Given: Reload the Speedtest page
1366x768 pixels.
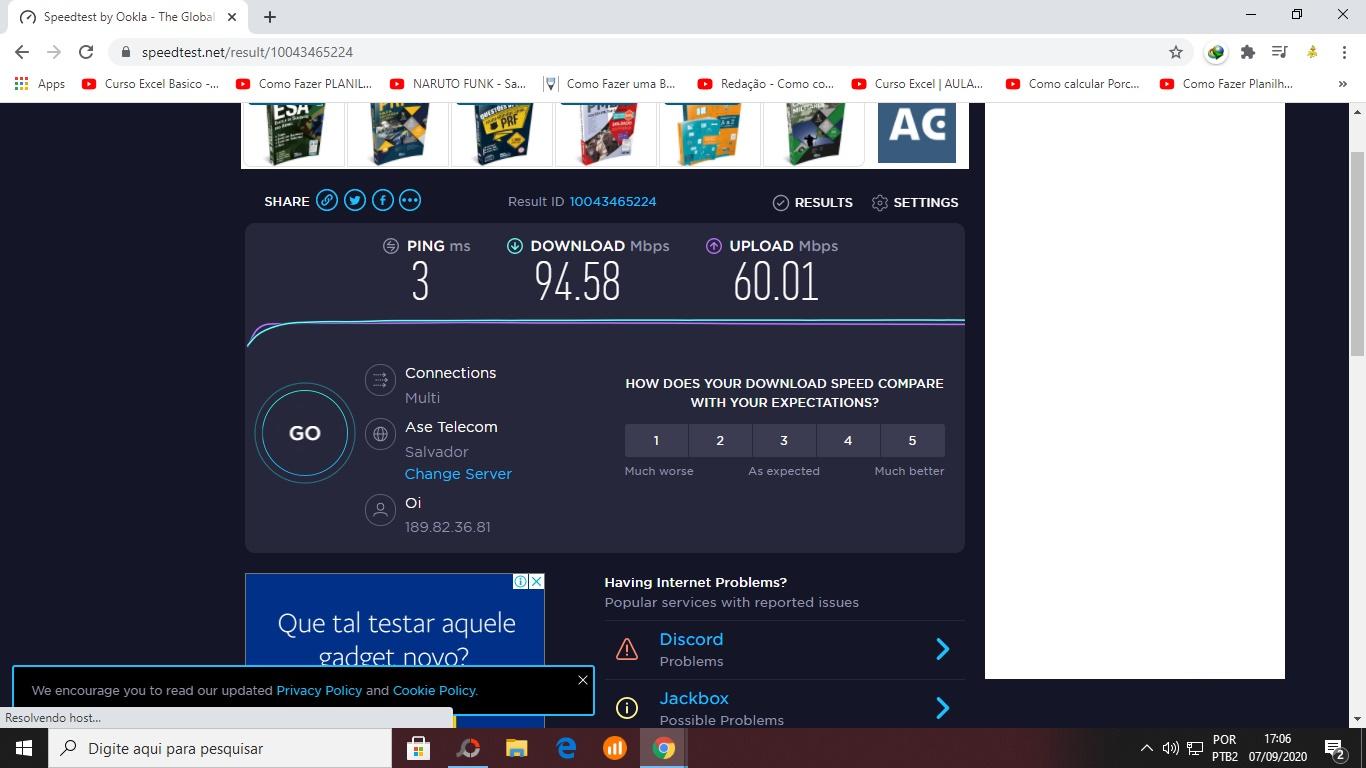Looking at the screenshot, I should point(86,52).
